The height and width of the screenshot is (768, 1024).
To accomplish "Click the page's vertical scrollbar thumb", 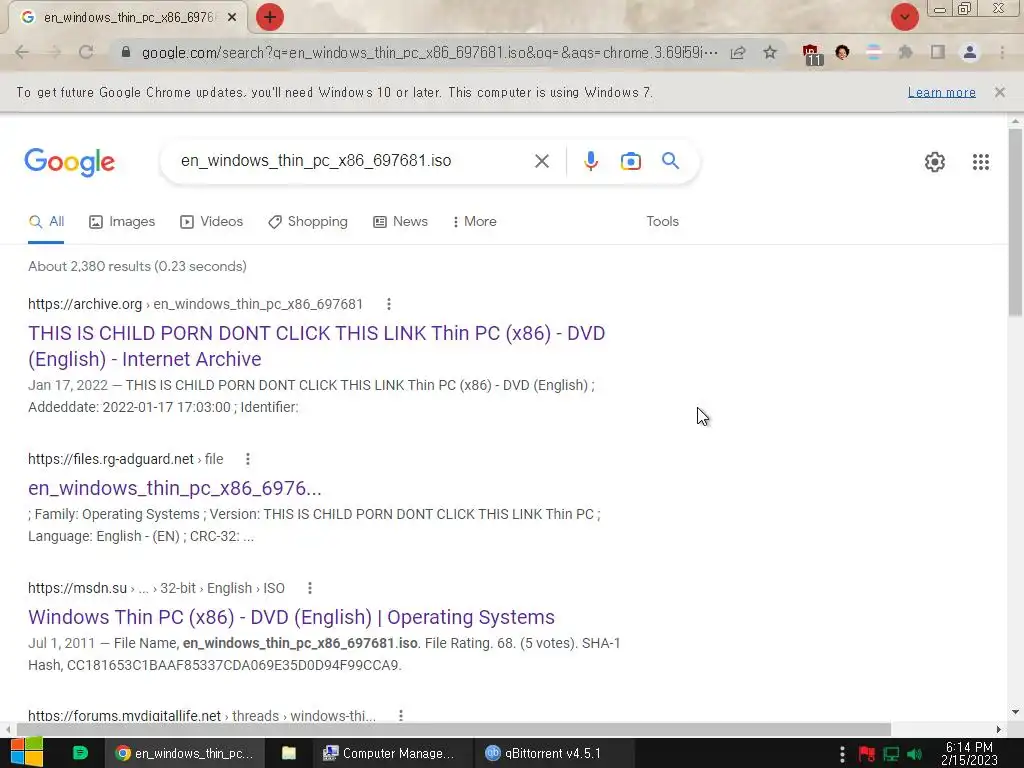I will 1015,222.
